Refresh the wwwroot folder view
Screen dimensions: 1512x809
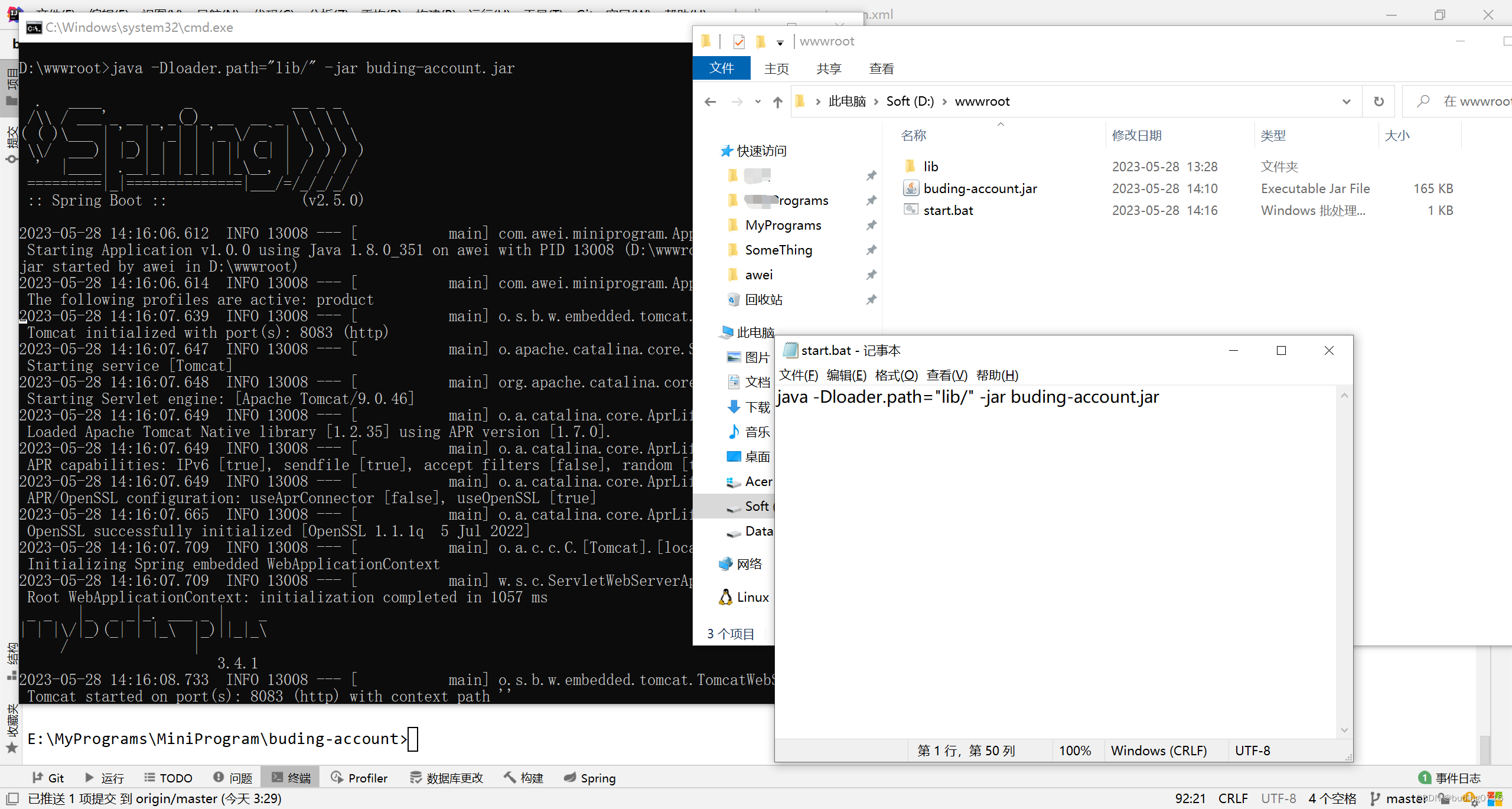[1379, 101]
